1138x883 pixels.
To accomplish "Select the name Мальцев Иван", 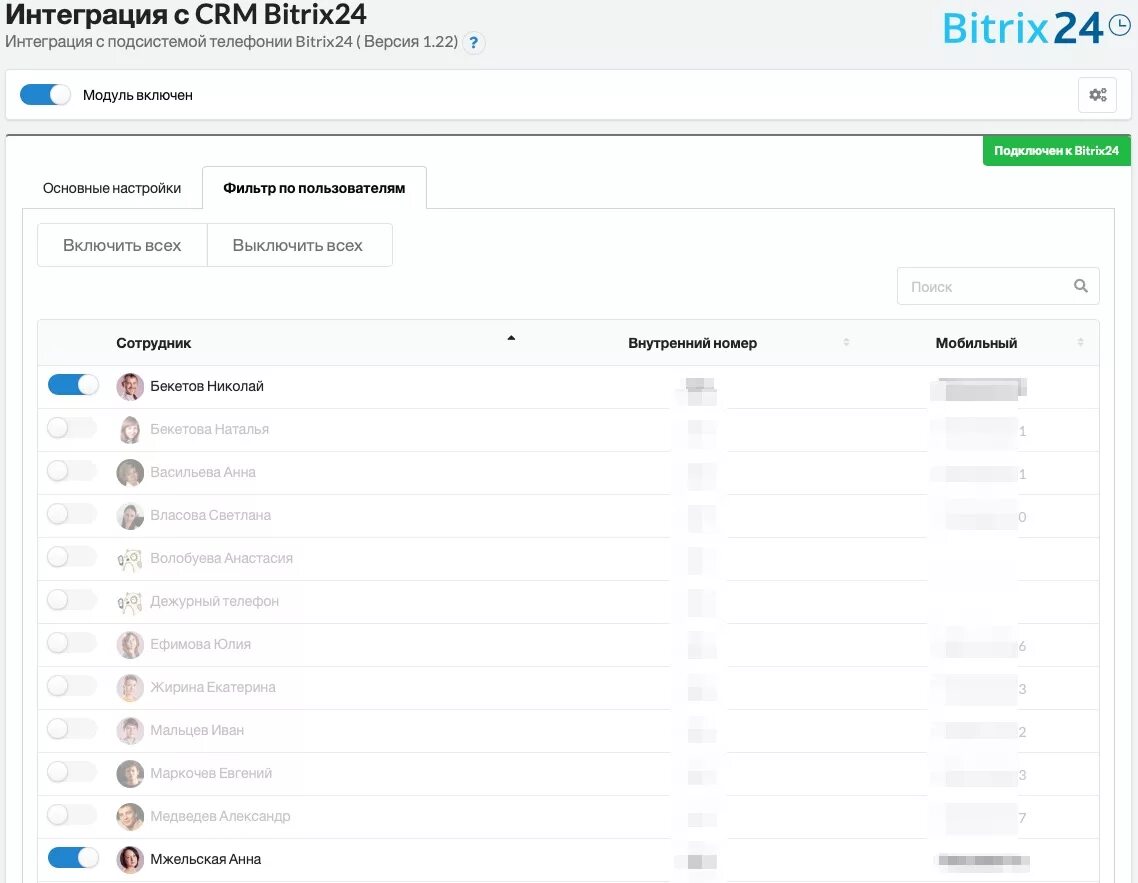I will point(197,730).
